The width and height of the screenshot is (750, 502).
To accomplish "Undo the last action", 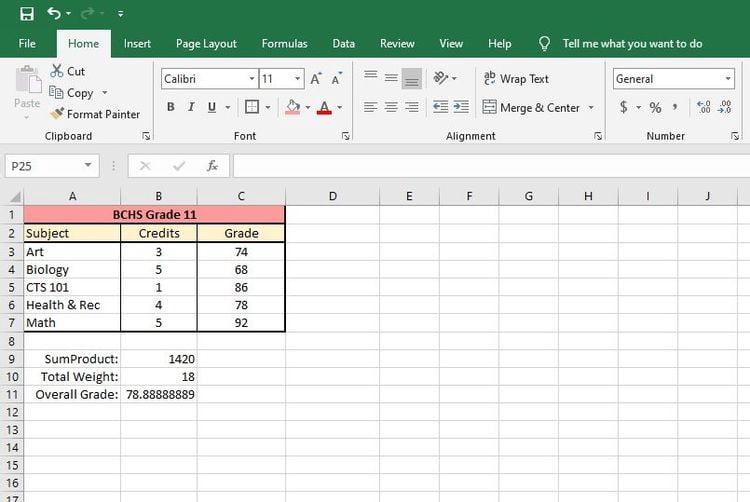I will 54,13.
